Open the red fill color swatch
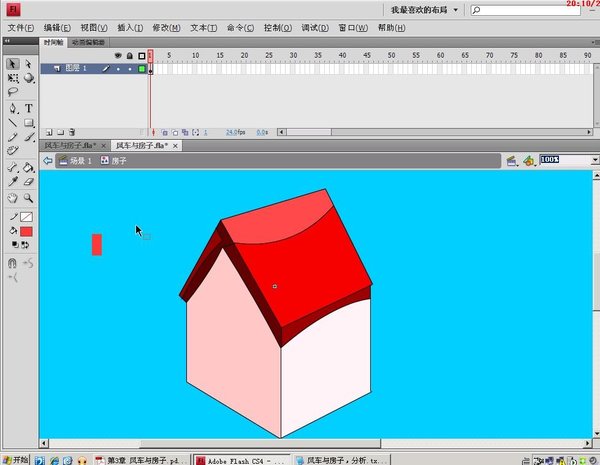This screenshot has width=600, height=465. pyautogui.click(x=26, y=232)
